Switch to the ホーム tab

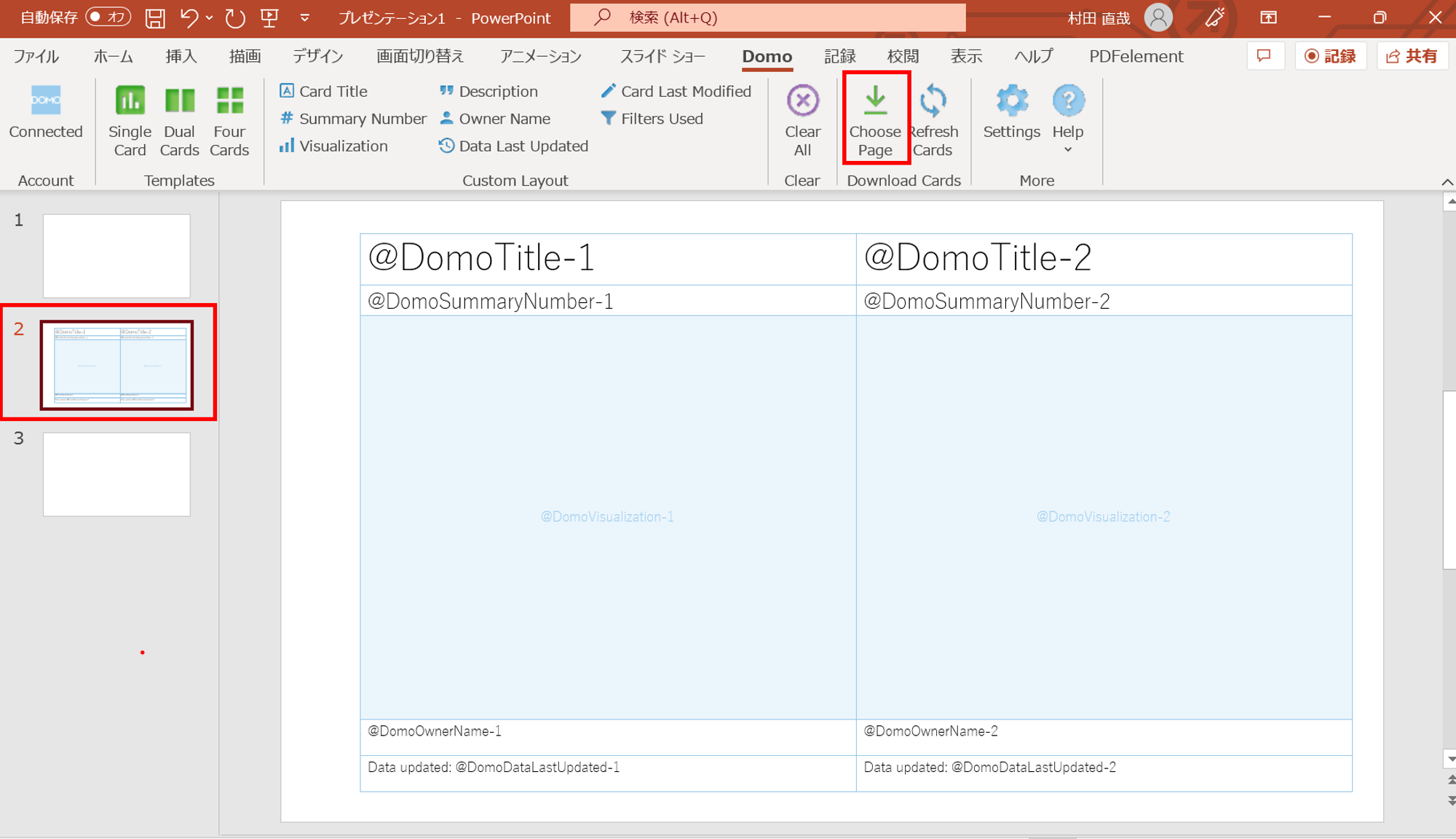coord(113,56)
